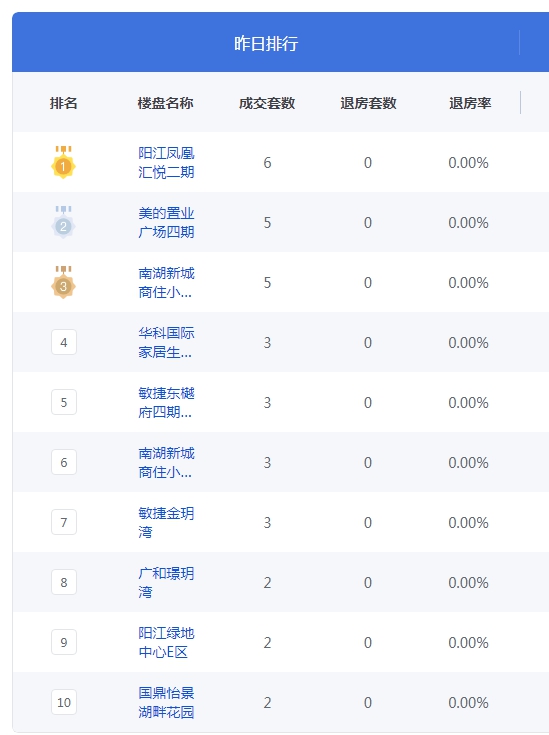Viewport: 549px width, 735px height.
Task: Click the 成交套数 column header
Action: pos(267,103)
